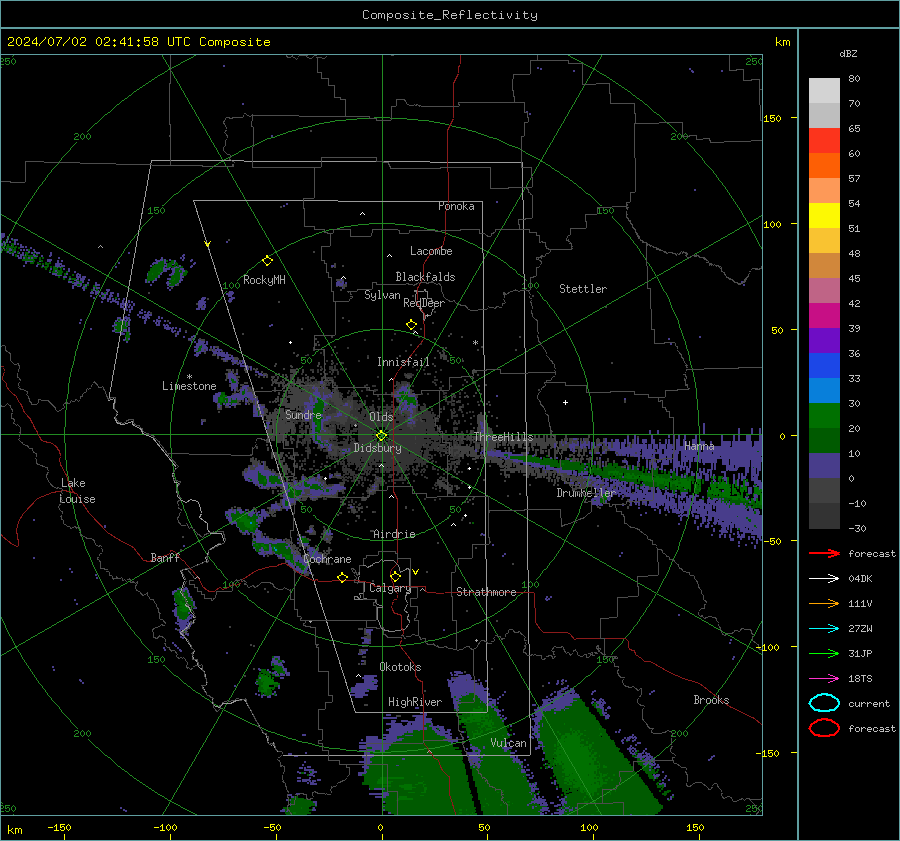Click the Hanna town label
The width and height of the screenshot is (900, 841).
[x=699, y=446]
